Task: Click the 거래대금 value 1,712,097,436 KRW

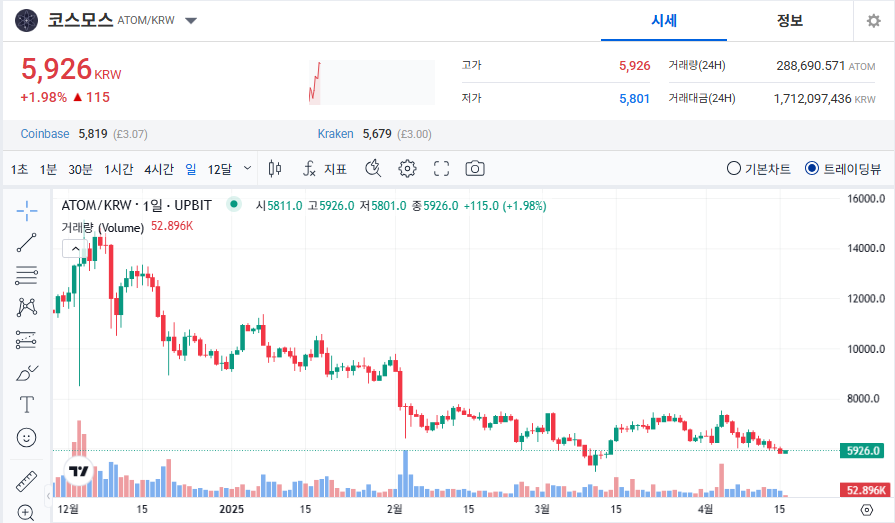Action: pyautogui.click(x=824, y=99)
